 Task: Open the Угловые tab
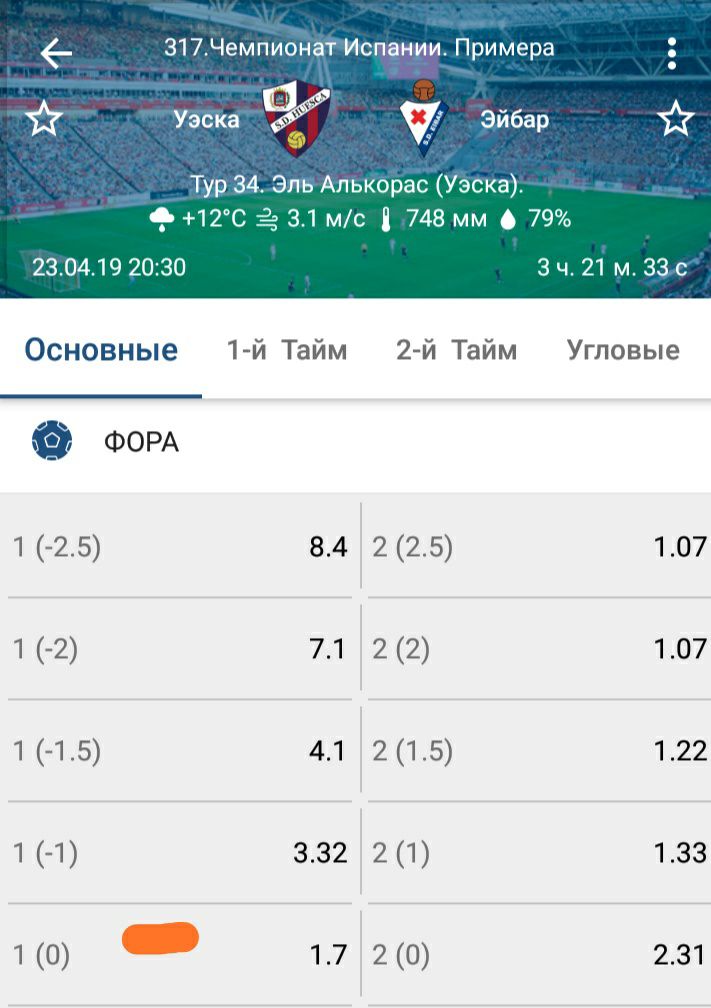pos(623,350)
